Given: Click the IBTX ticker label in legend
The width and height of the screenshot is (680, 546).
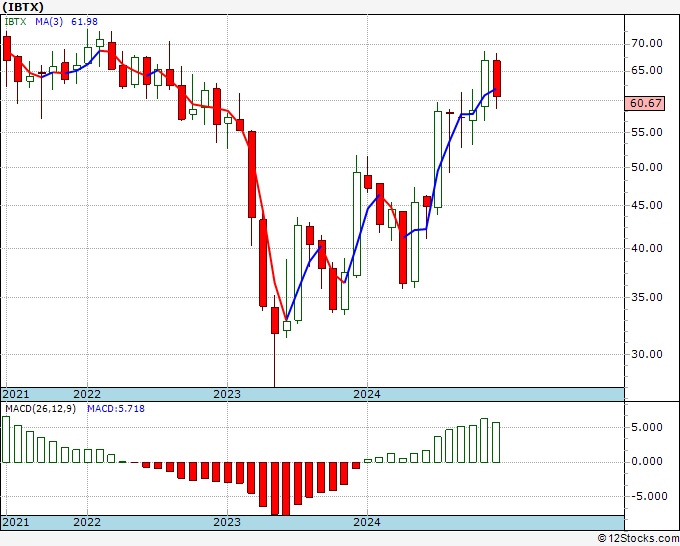Looking at the screenshot, I should (x=15, y=22).
